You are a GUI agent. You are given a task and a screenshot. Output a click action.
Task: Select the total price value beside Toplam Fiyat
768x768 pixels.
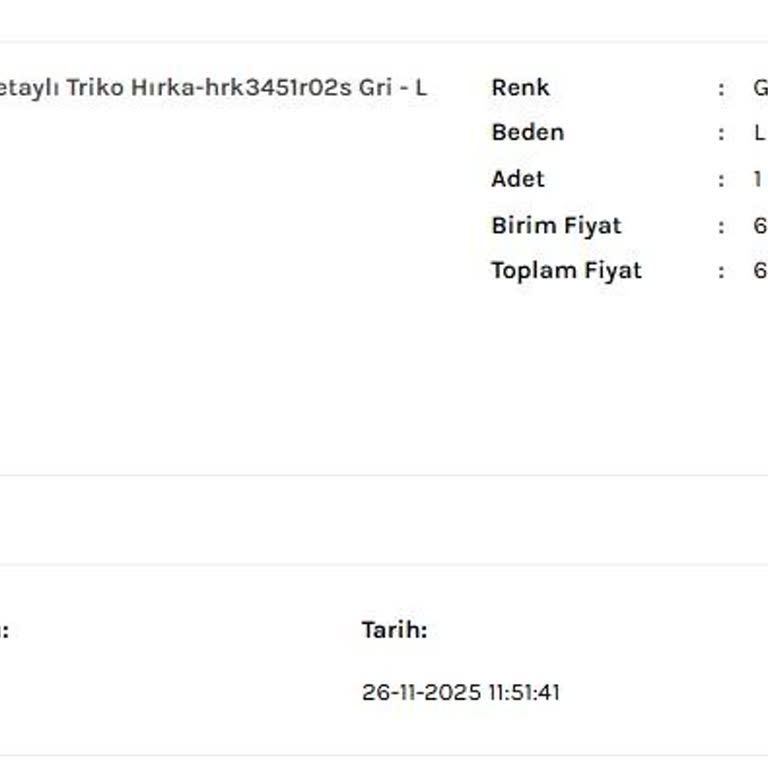tap(760, 271)
